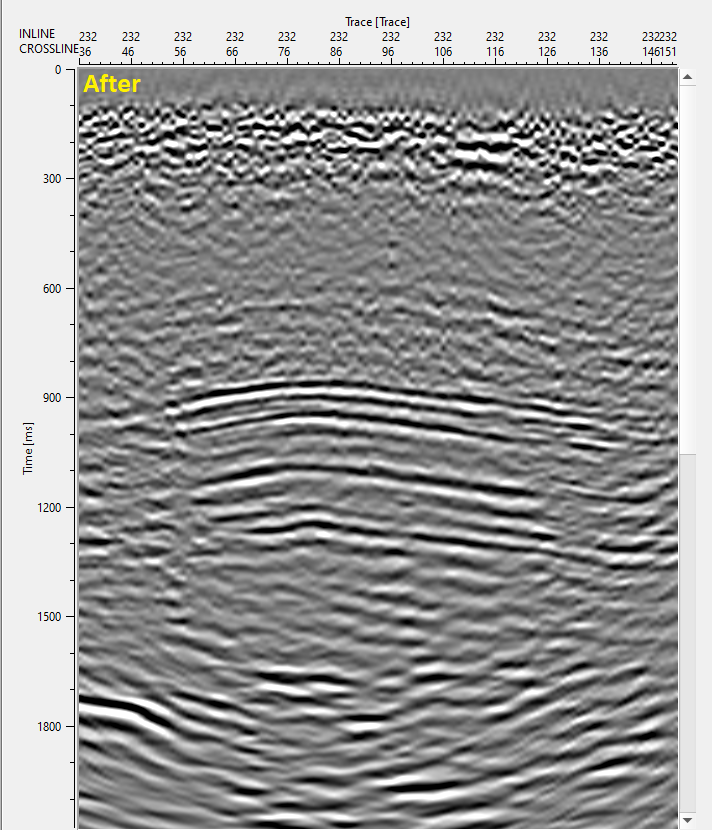The image size is (712, 830).
Task: Click crossline value 116
Action: click(x=495, y=52)
